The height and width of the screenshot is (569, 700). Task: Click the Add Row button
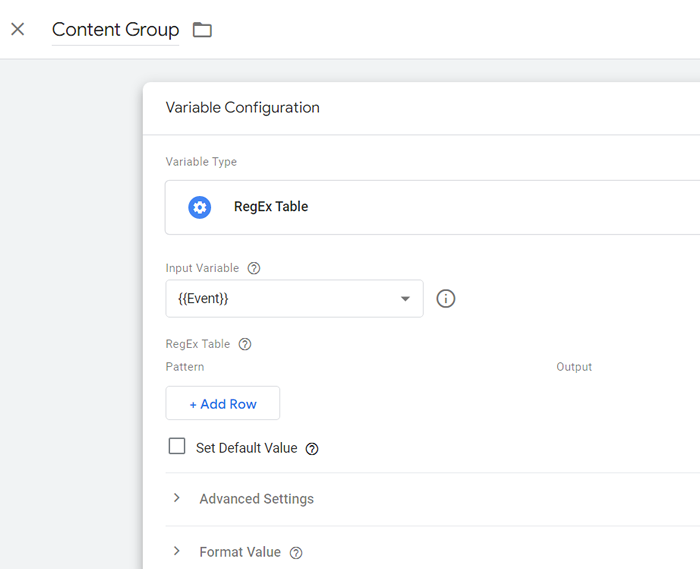point(223,404)
